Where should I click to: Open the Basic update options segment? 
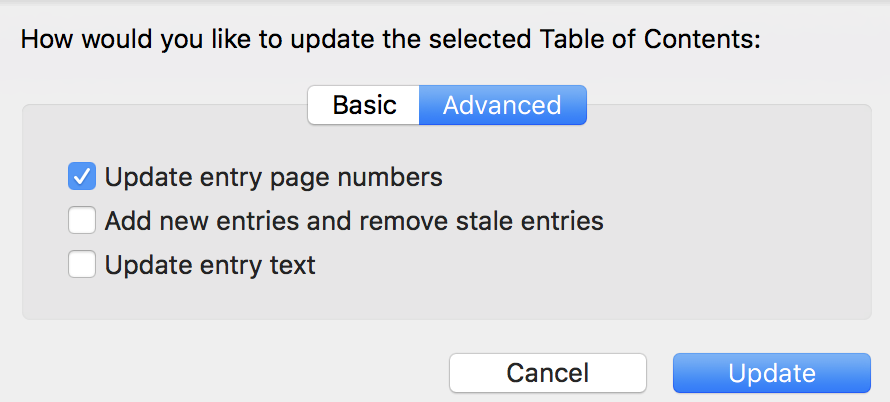pos(364,105)
